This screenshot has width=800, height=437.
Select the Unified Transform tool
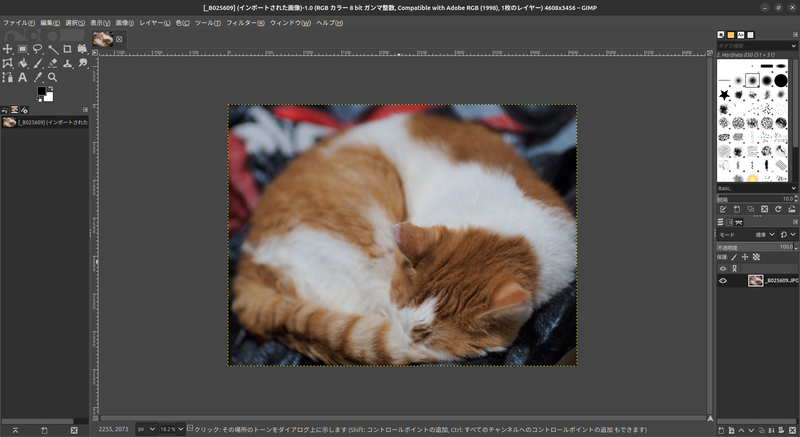(82, 49)
